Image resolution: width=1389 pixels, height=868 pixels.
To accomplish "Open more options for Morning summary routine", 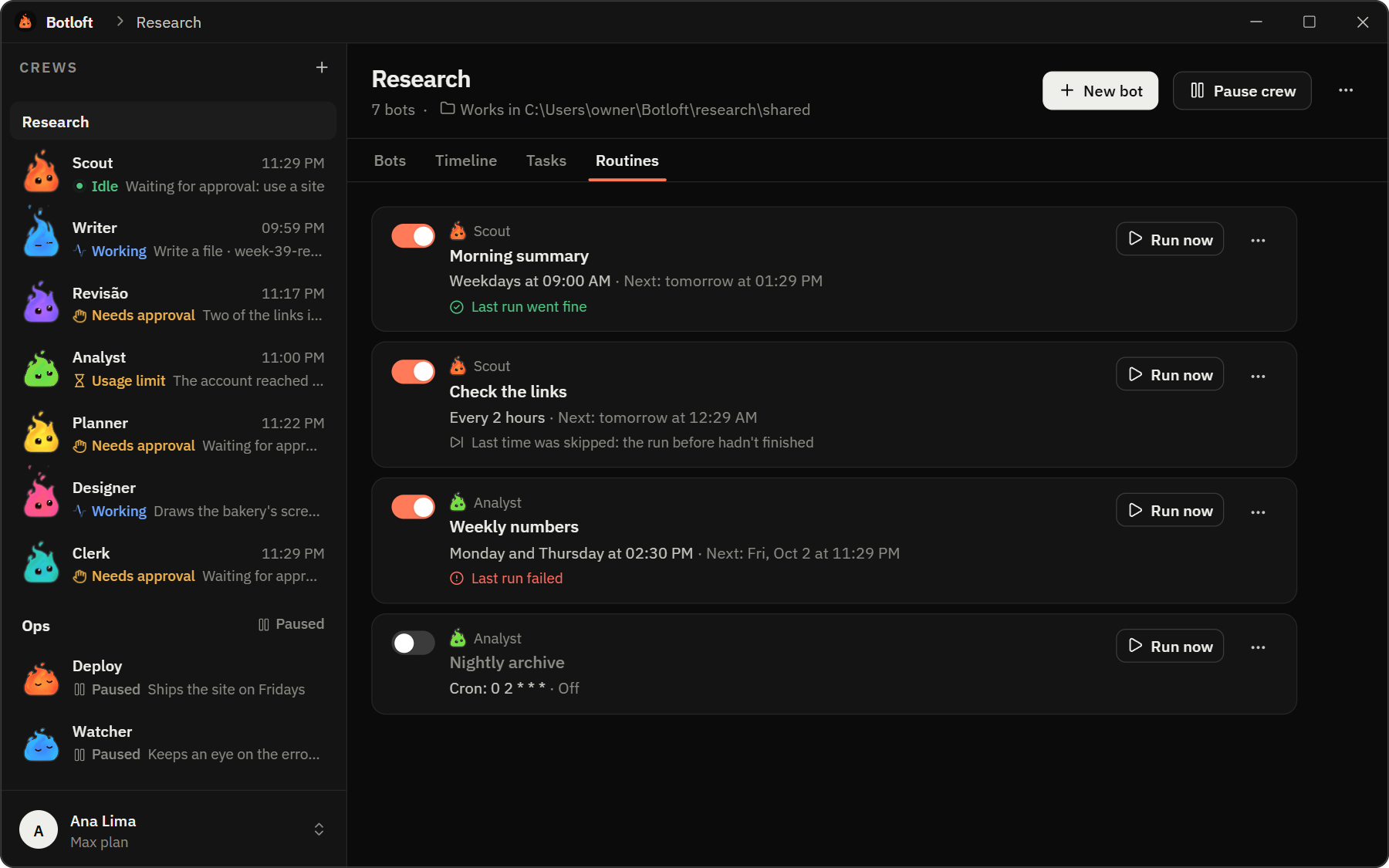I will (x=1258, y=240).
